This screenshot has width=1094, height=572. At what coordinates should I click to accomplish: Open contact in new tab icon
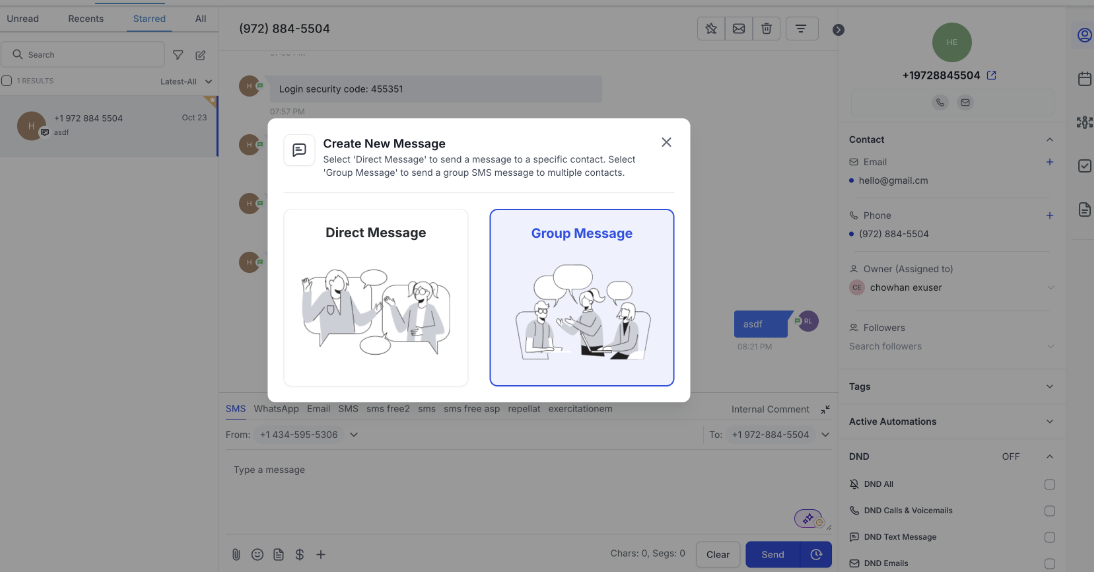point(991,75)
